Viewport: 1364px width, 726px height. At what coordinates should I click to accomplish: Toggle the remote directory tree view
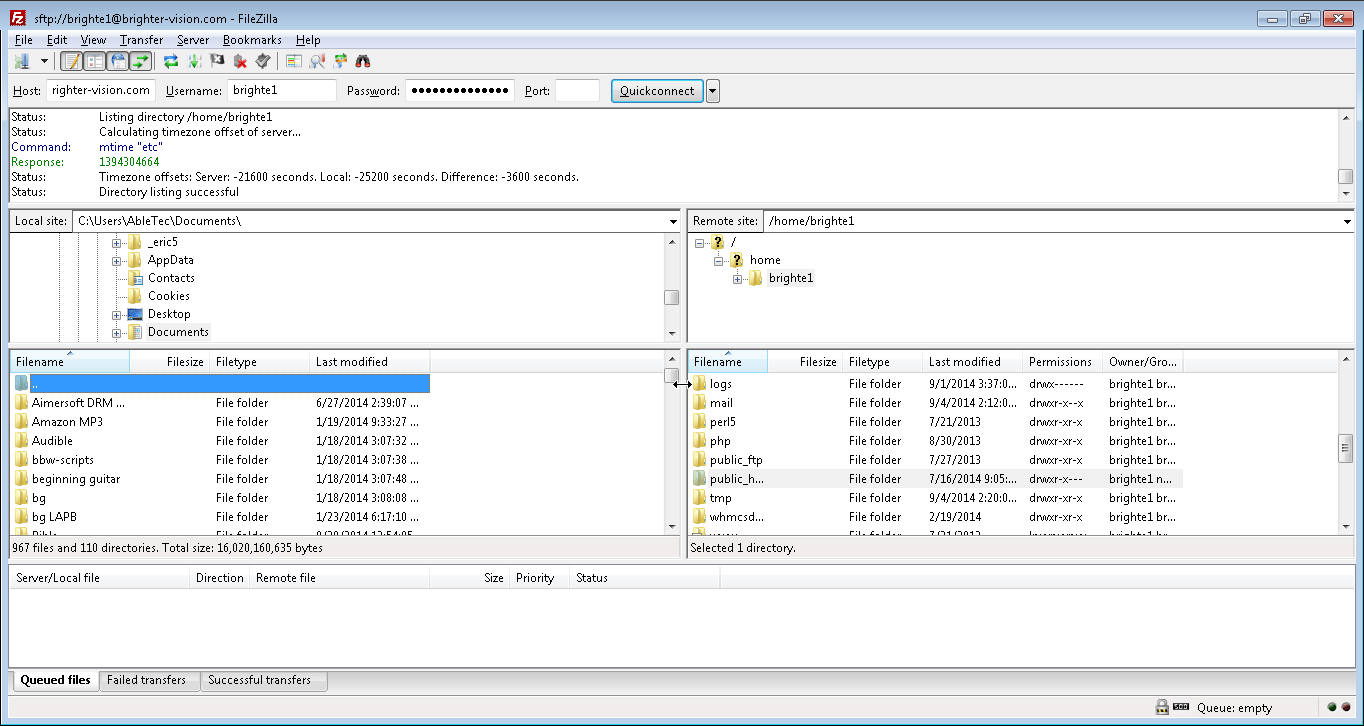tap(118, 61)
